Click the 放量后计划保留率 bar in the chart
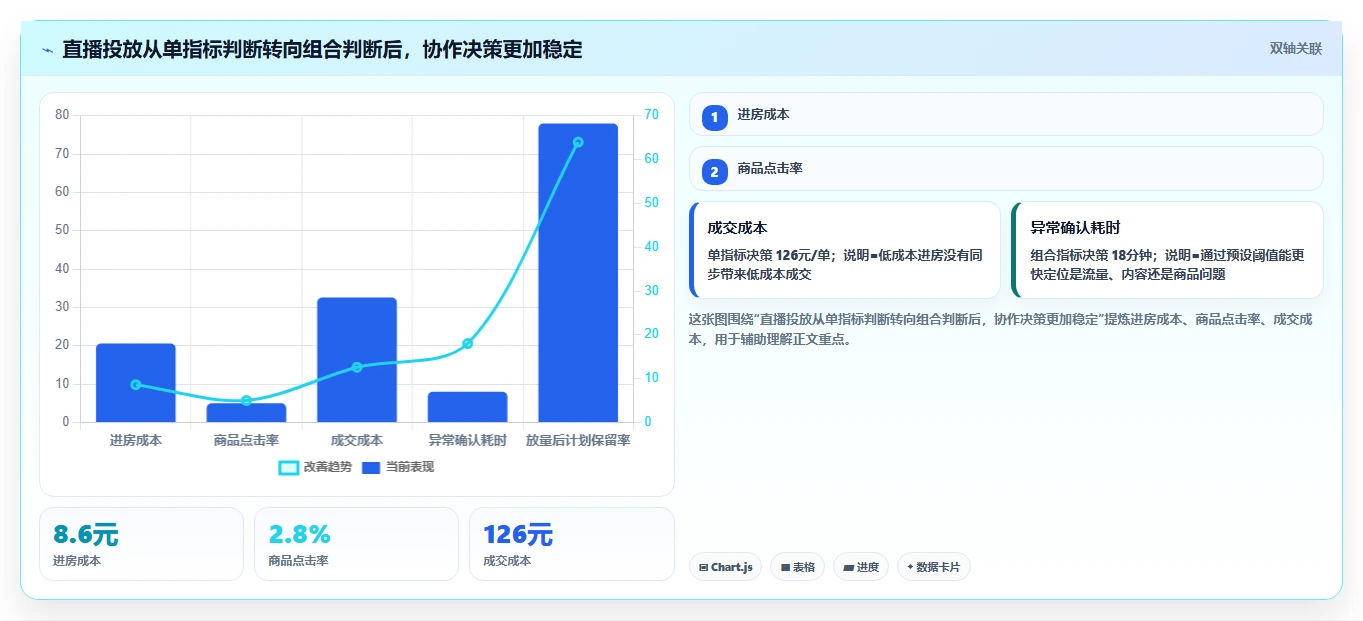 click(578, 273)
